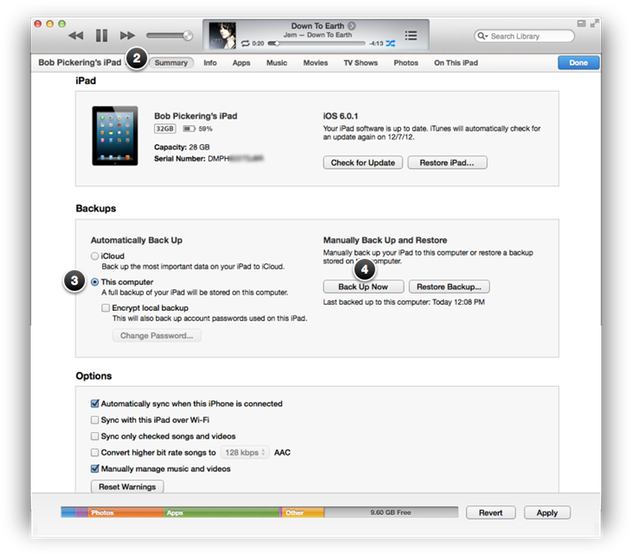Image resolution: width=631 pixels, height=554 pixels.
Task: Switch to the Movies tab
Action: coord(316,63)
